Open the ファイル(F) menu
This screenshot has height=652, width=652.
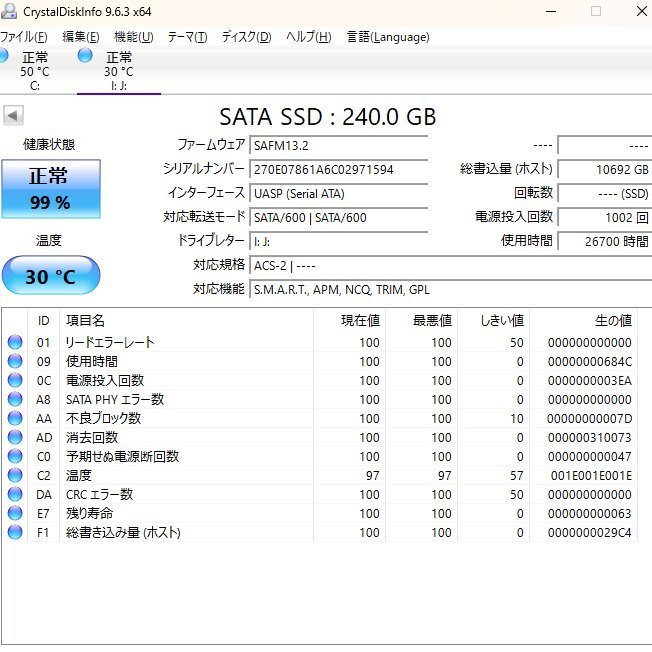pos(24,37)
